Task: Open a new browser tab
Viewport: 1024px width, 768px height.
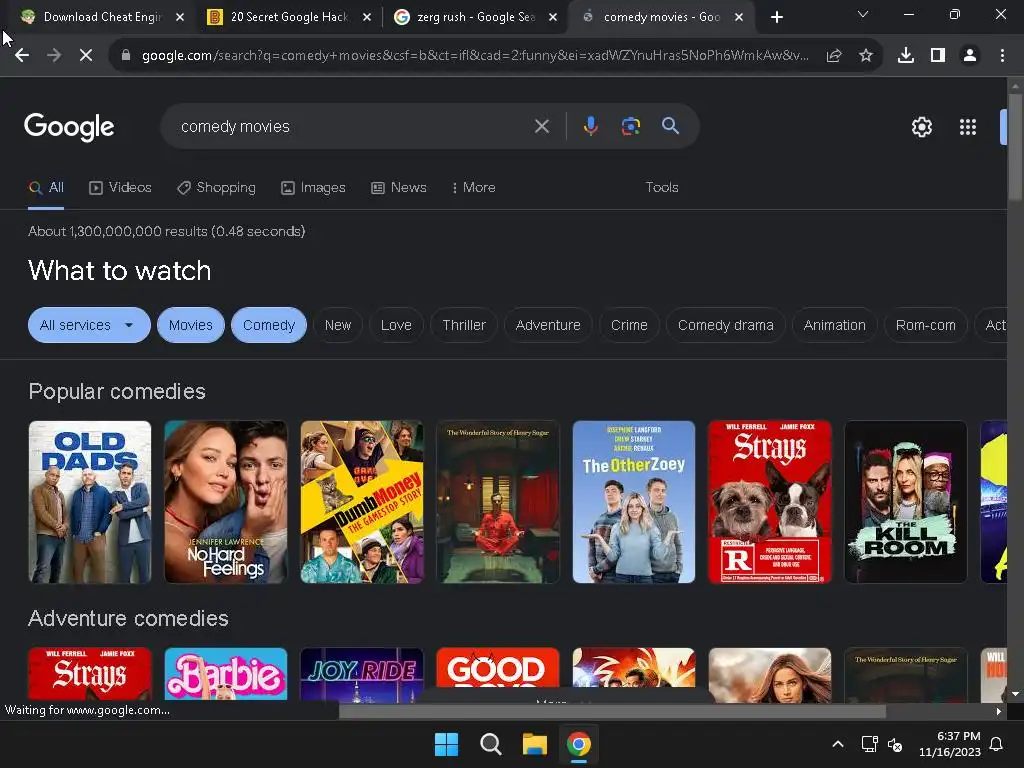Action: [x=776, y=17]
